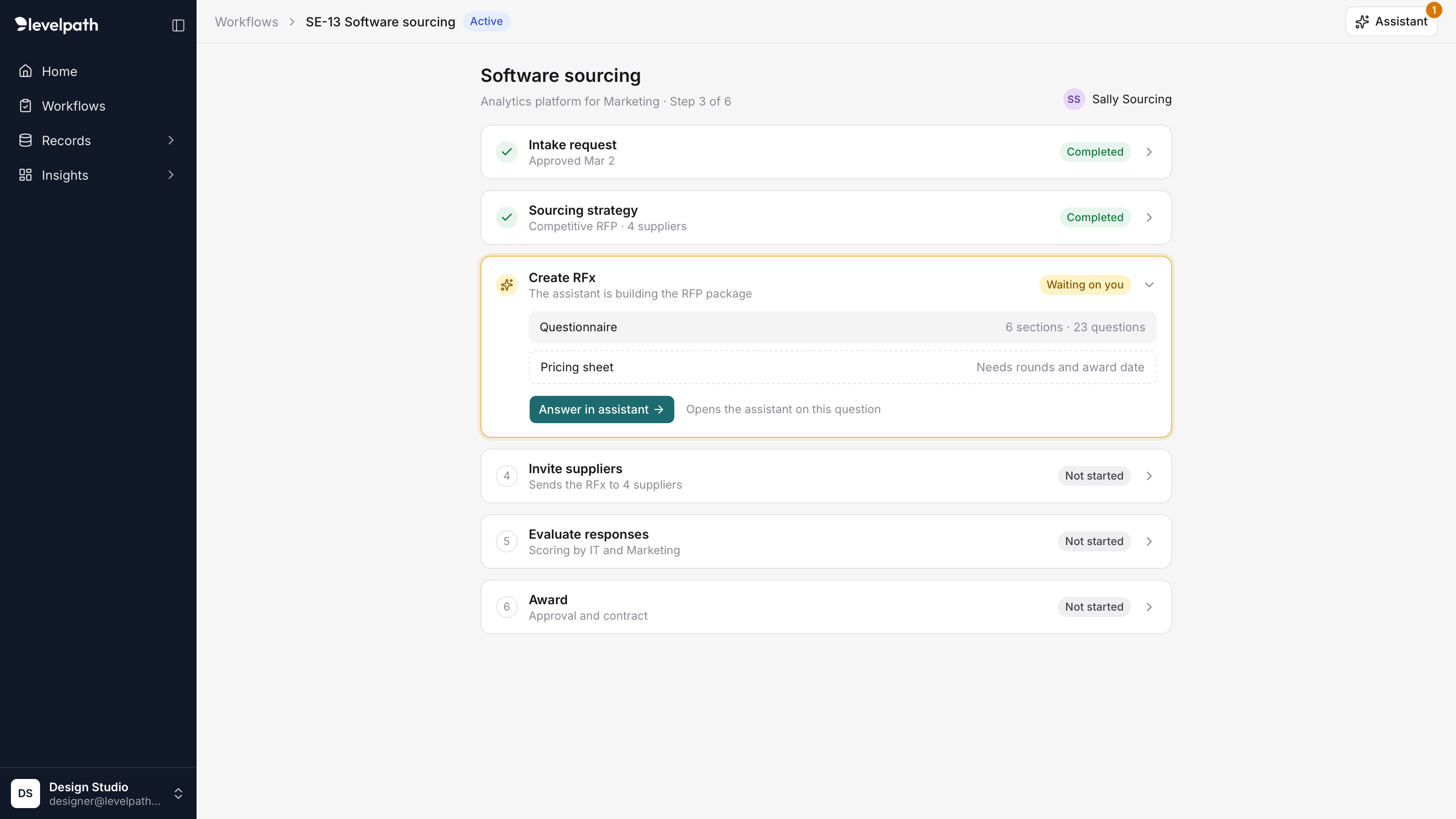This screenshot has width=1456, height=819.
Task: Click the Sourcing strategy step title
Action: coord(583,210)
